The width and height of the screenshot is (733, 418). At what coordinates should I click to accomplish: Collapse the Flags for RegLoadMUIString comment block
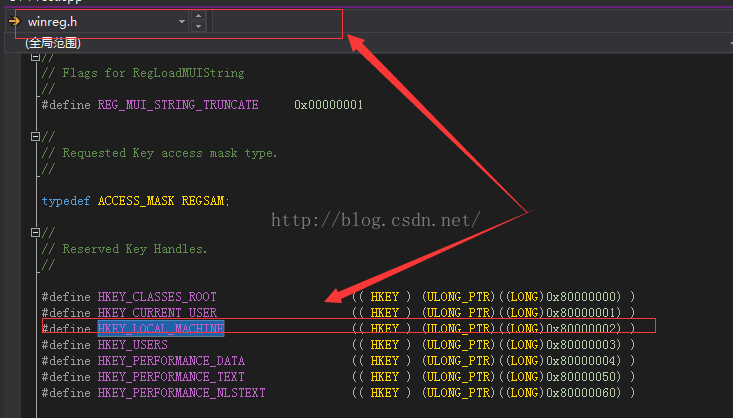coord(35,57)
